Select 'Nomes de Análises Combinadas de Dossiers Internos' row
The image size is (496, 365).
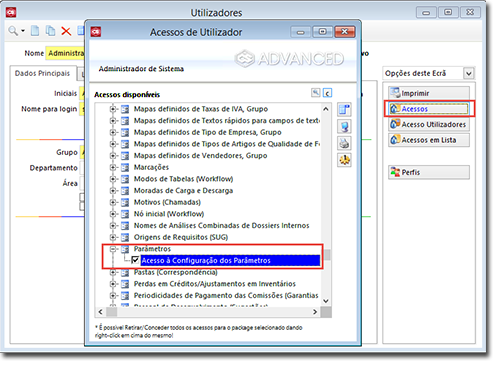click(221, 226)
